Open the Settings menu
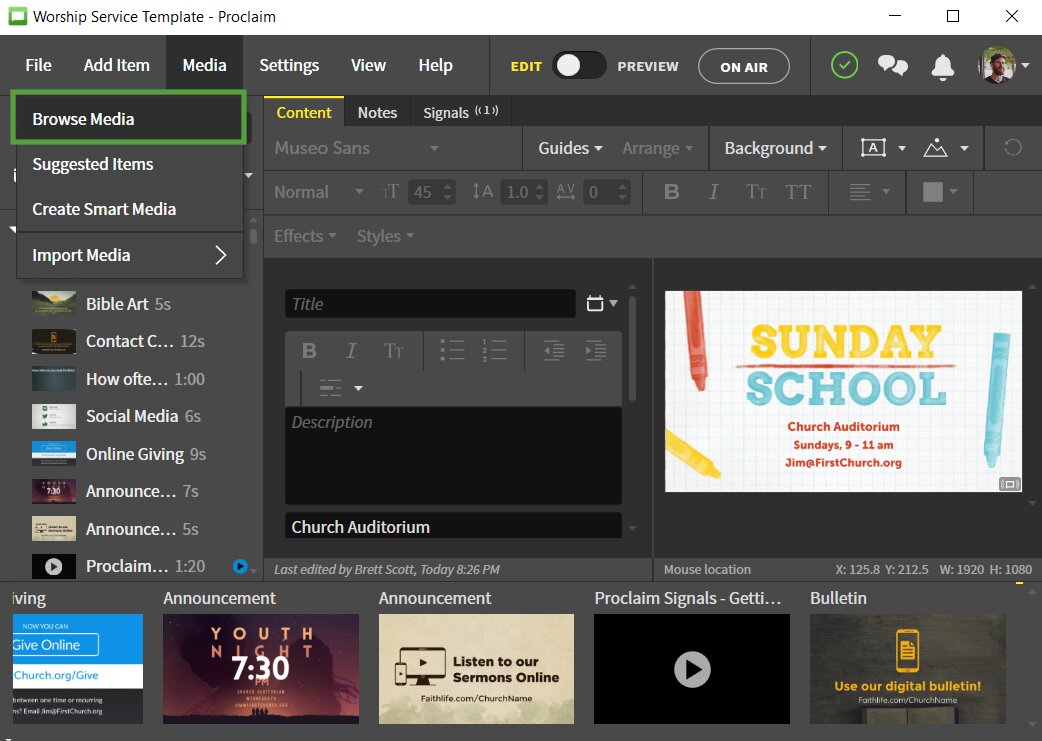This screenshot has width=1042, height=741. 289,65
